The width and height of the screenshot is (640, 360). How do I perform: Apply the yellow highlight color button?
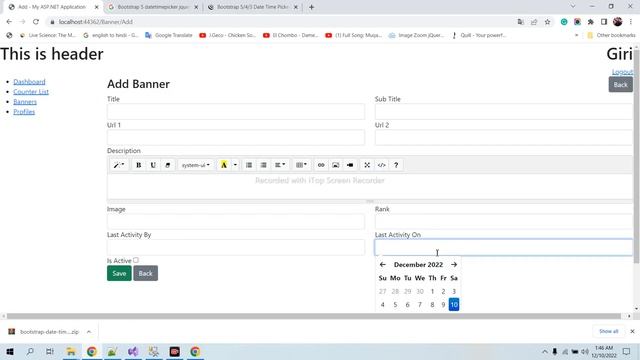224,165
